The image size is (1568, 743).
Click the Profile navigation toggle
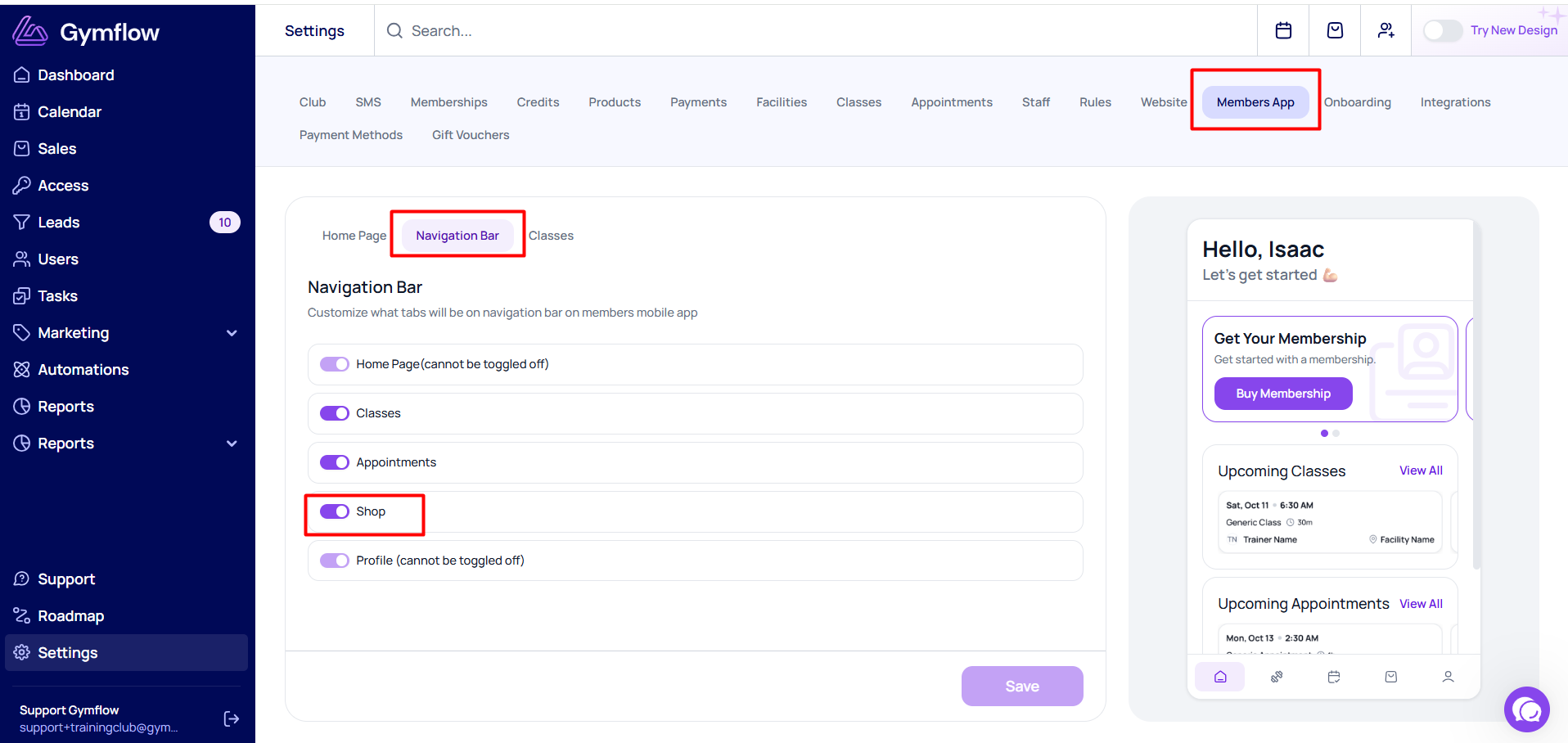point(335,561)
